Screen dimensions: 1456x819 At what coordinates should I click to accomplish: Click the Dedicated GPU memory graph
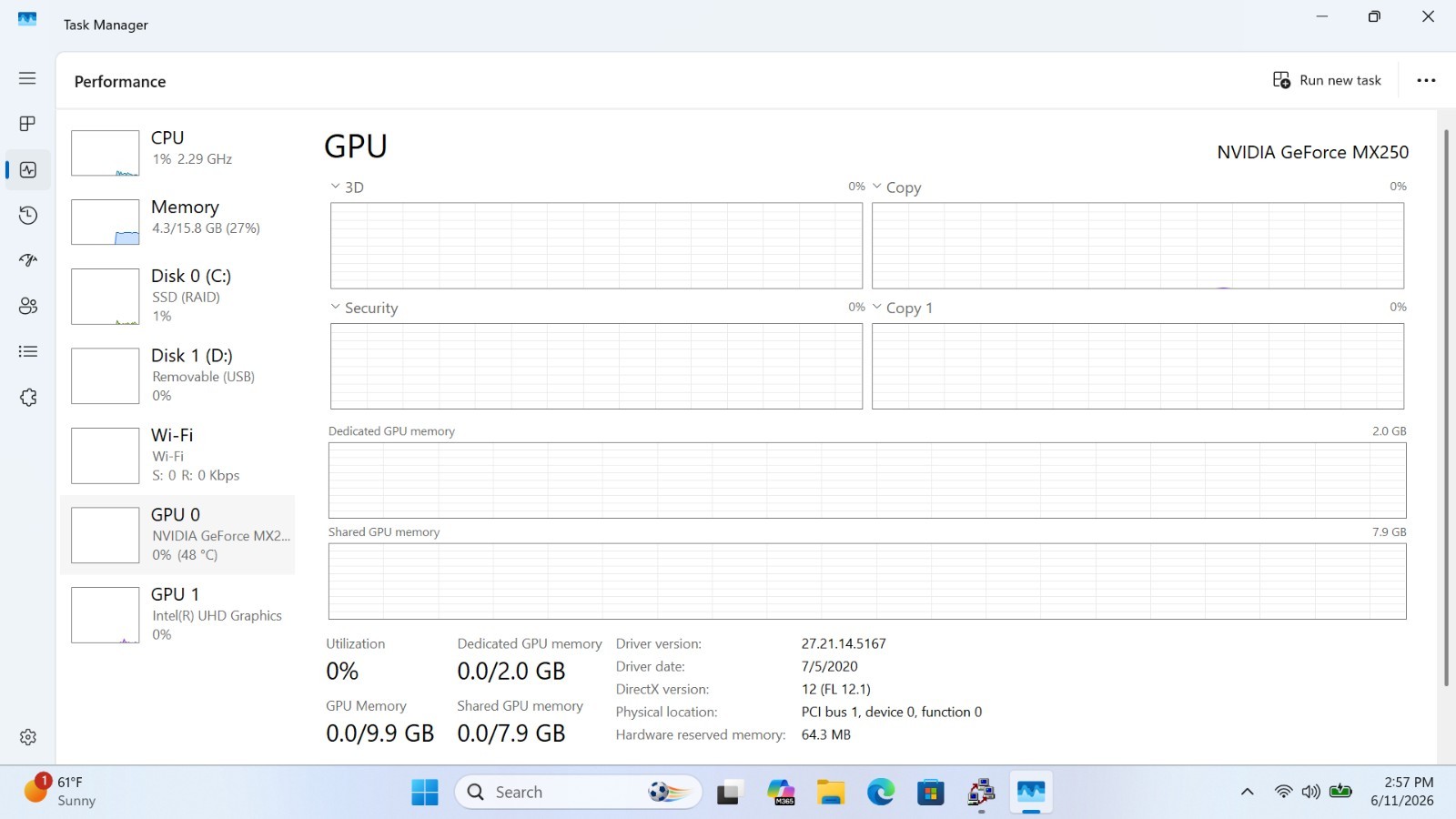pyautogui.click(x=867, y=480)
